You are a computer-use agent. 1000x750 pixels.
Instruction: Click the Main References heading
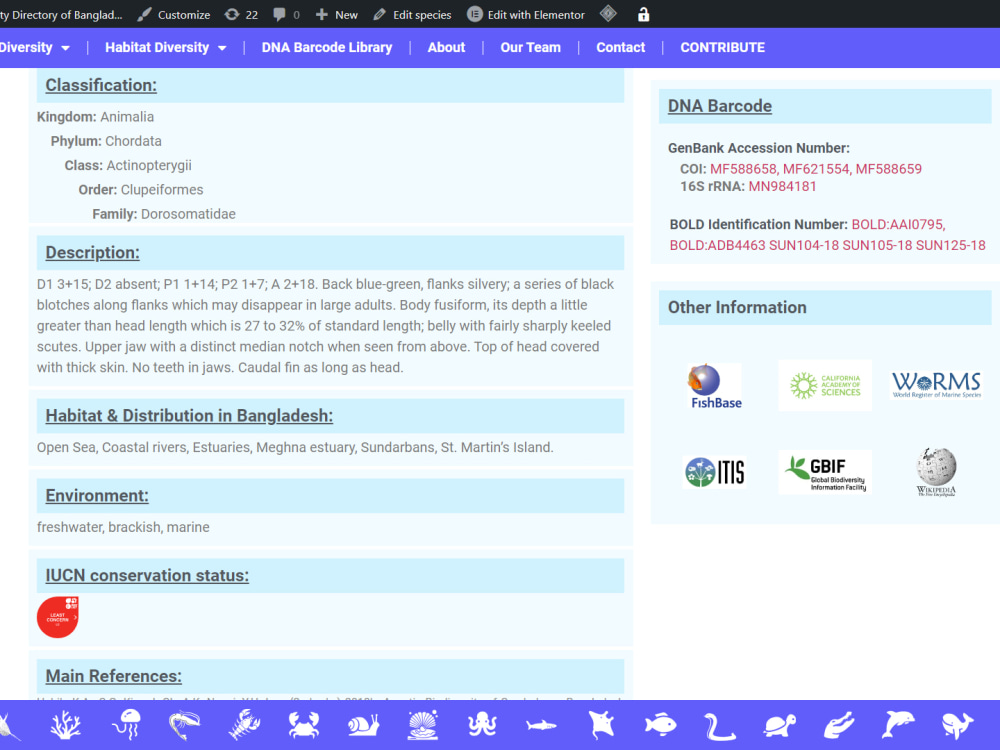[x=114, y=676]
